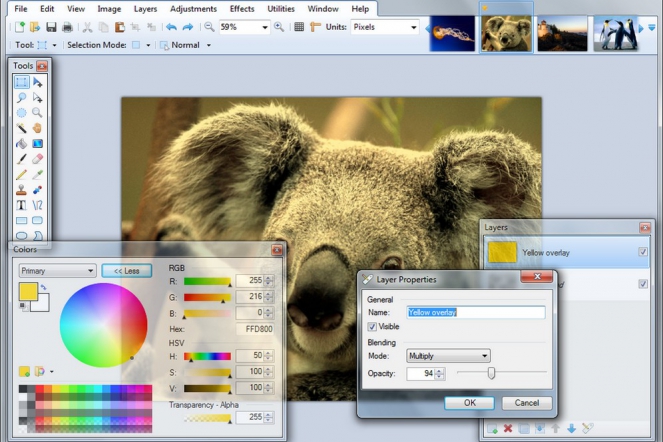Select the Magic Wand tool
The image size is (663, 442).
pos(22,128)
